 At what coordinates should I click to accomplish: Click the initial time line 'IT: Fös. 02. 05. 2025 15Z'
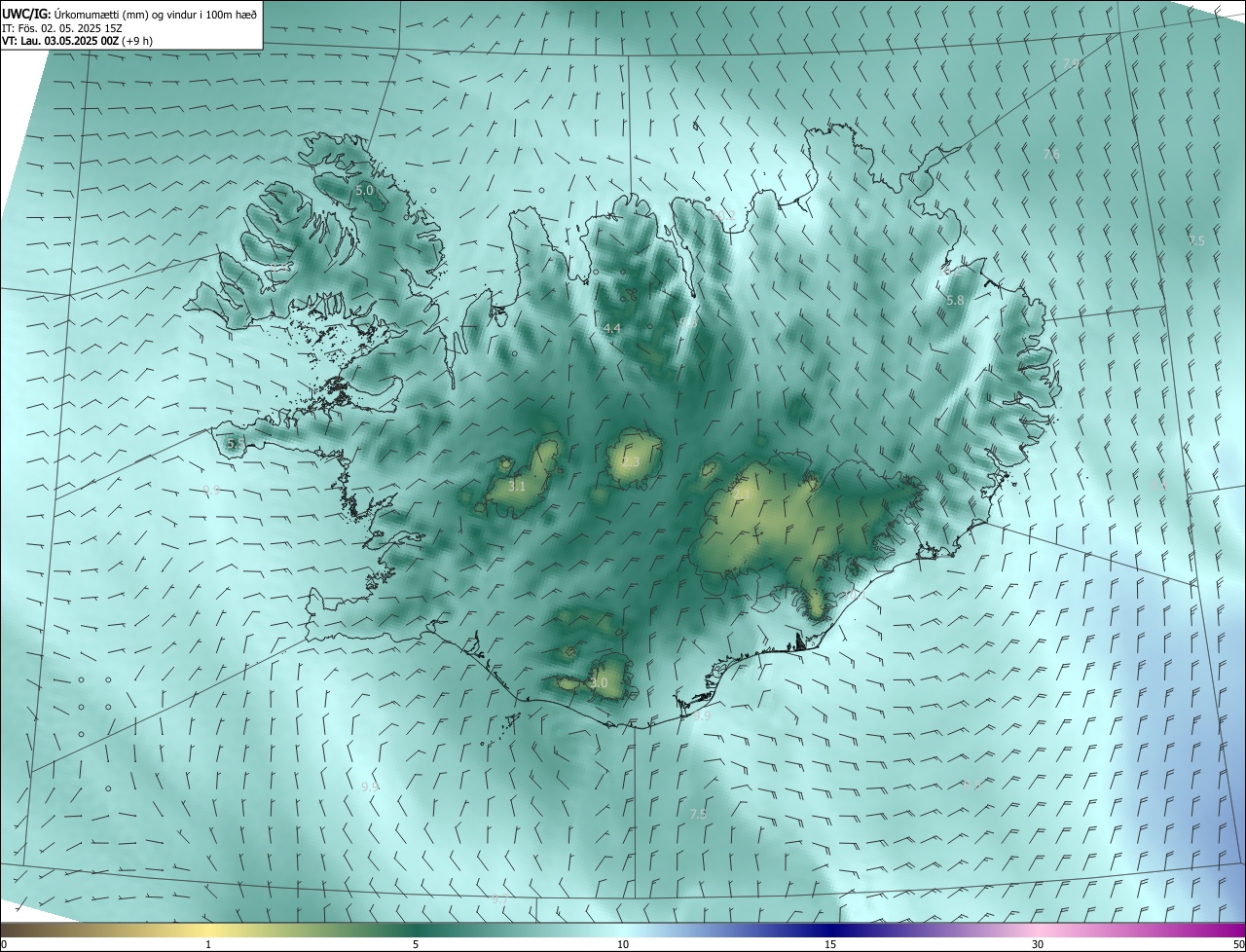pyautogui.click(x=61, y=28)
